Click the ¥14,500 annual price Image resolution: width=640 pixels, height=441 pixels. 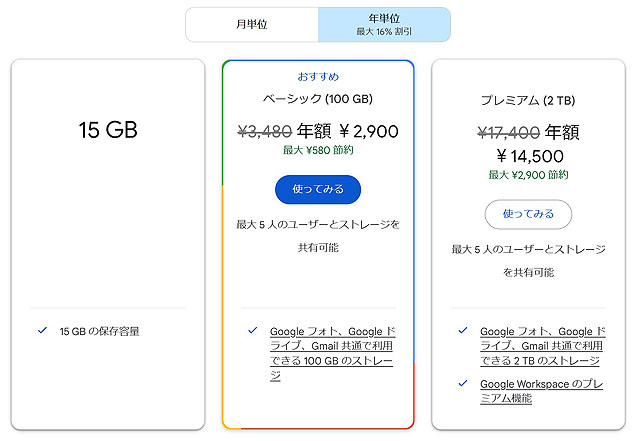point(529,156)
